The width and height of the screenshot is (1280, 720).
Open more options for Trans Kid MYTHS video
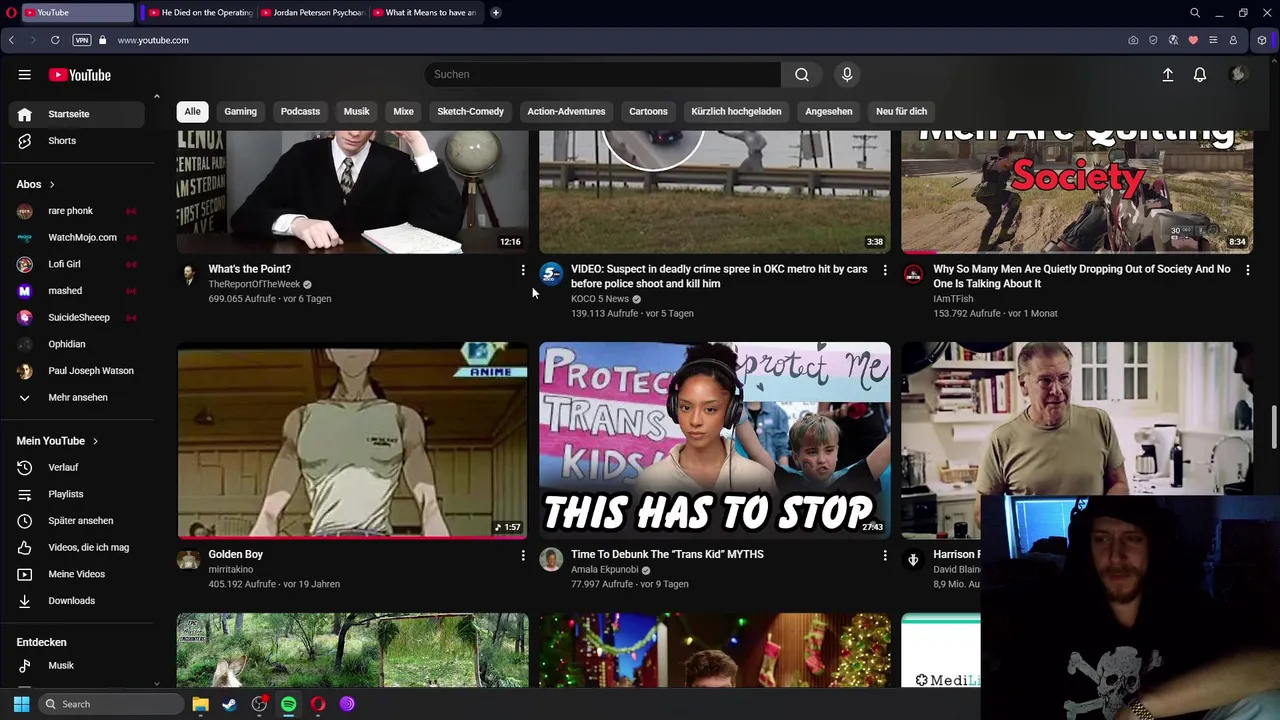(x=885, y=555)
